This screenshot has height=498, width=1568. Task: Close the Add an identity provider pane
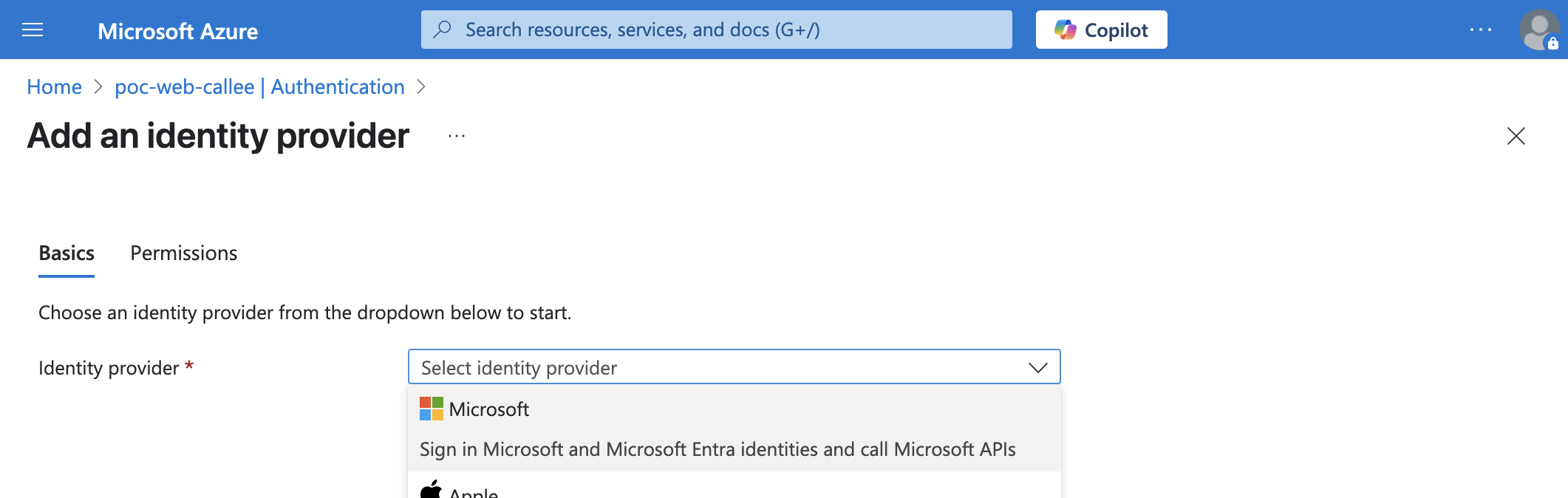[x=1516, y=136]
